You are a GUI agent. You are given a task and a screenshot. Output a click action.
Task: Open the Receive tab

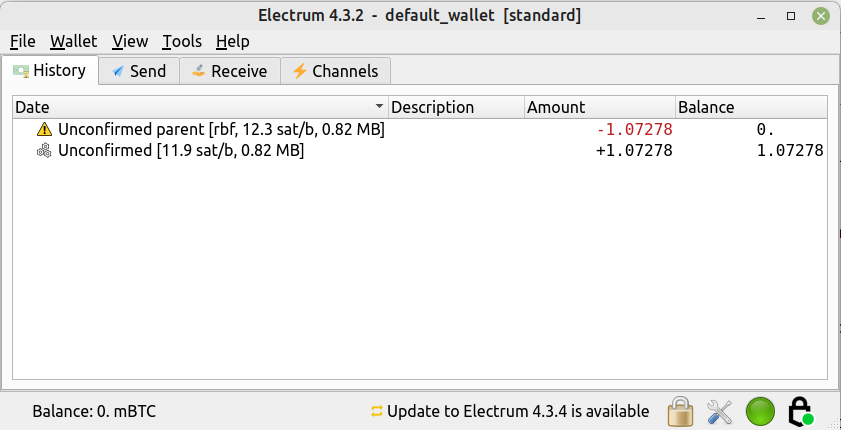[x=230, y=71]
